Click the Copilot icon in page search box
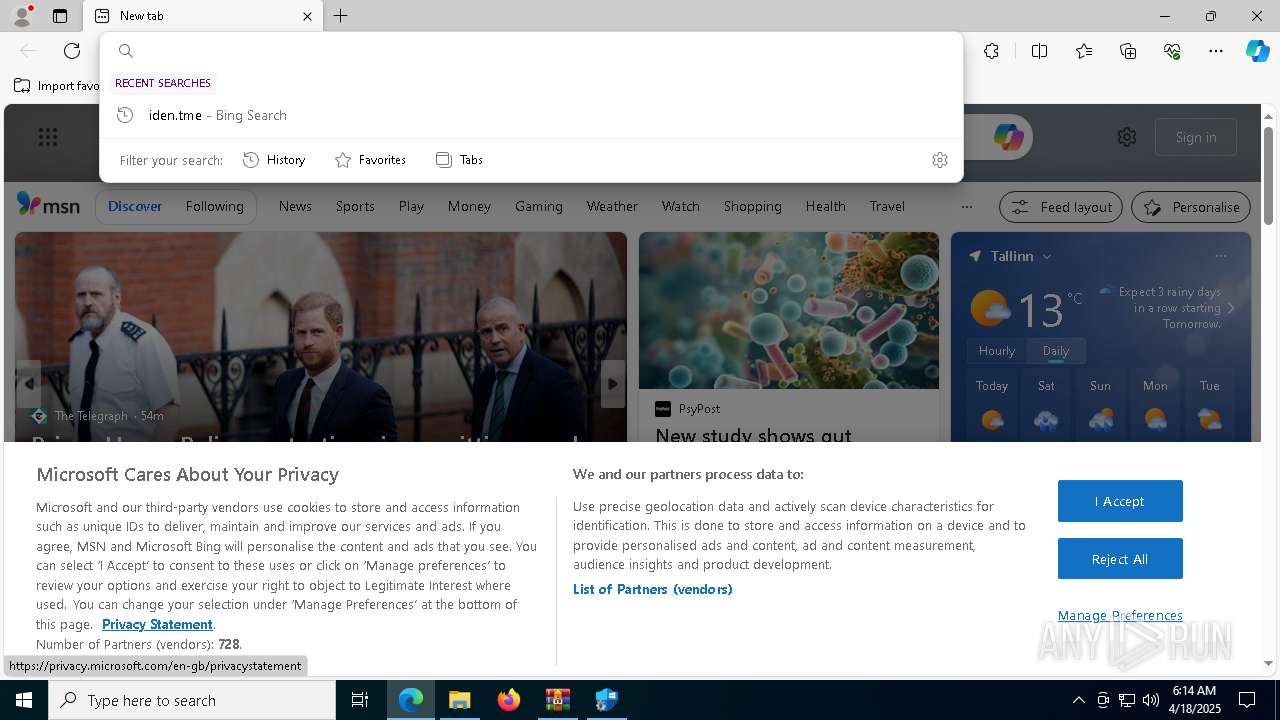The height and width of the screenshot is (720, 1280). (x=1008, y=137)
